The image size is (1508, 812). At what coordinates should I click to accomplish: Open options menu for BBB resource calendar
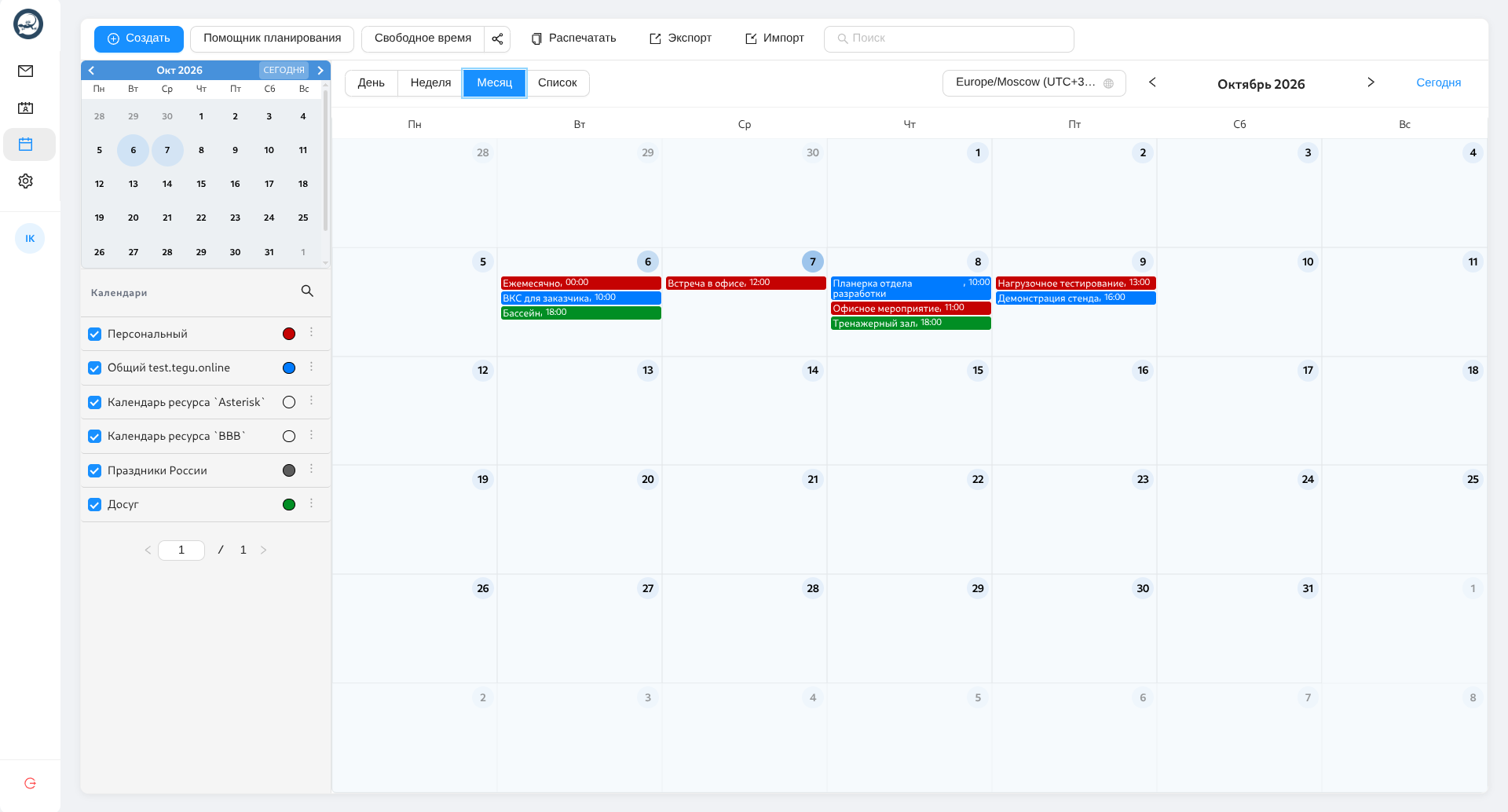pos(312,435)
